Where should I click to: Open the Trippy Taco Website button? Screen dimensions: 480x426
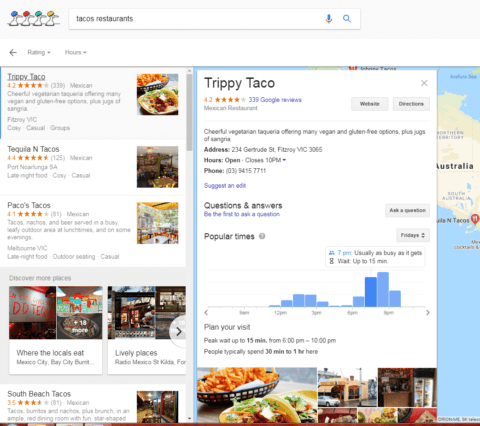[x=370, y=104]
